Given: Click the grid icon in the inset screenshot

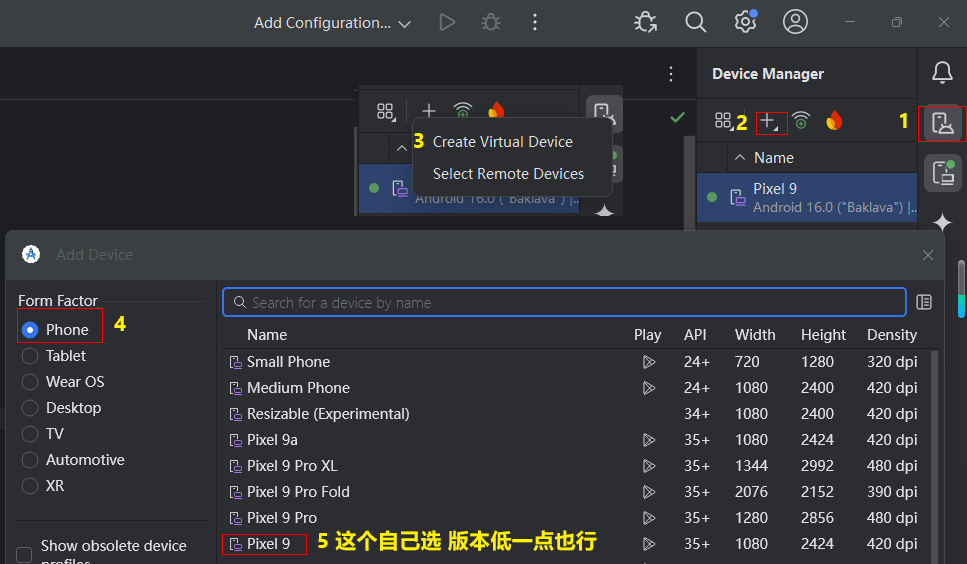Looking at the screenshot, I should pos(385,112).
